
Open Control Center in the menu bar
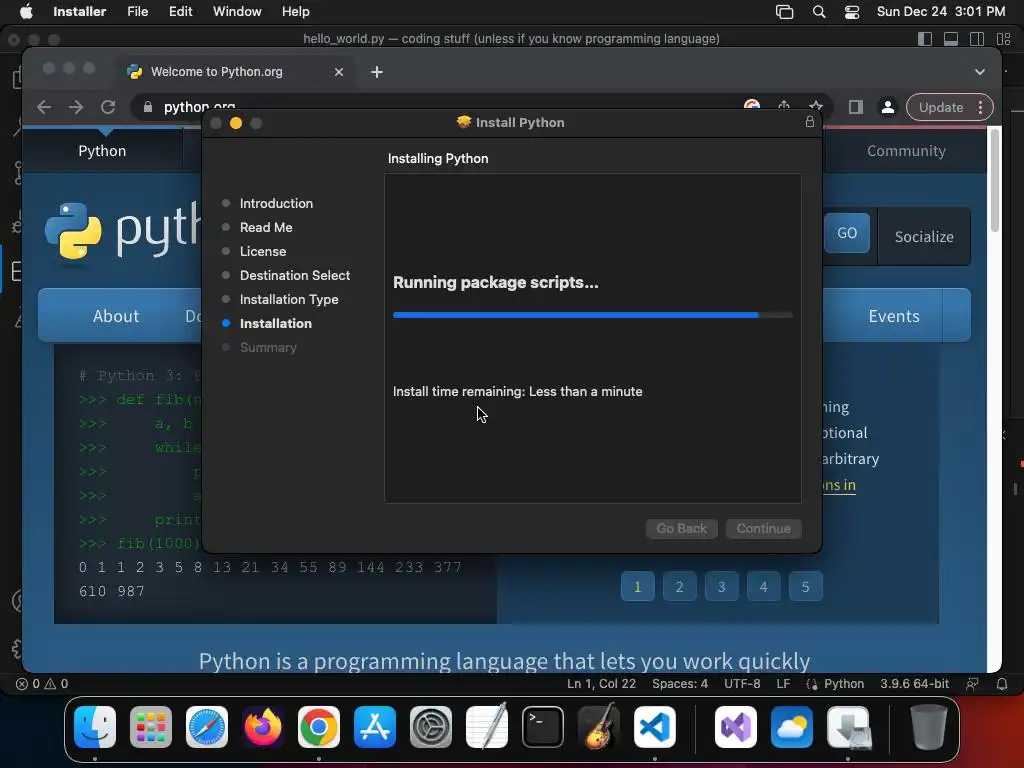(x=852, y=12)
